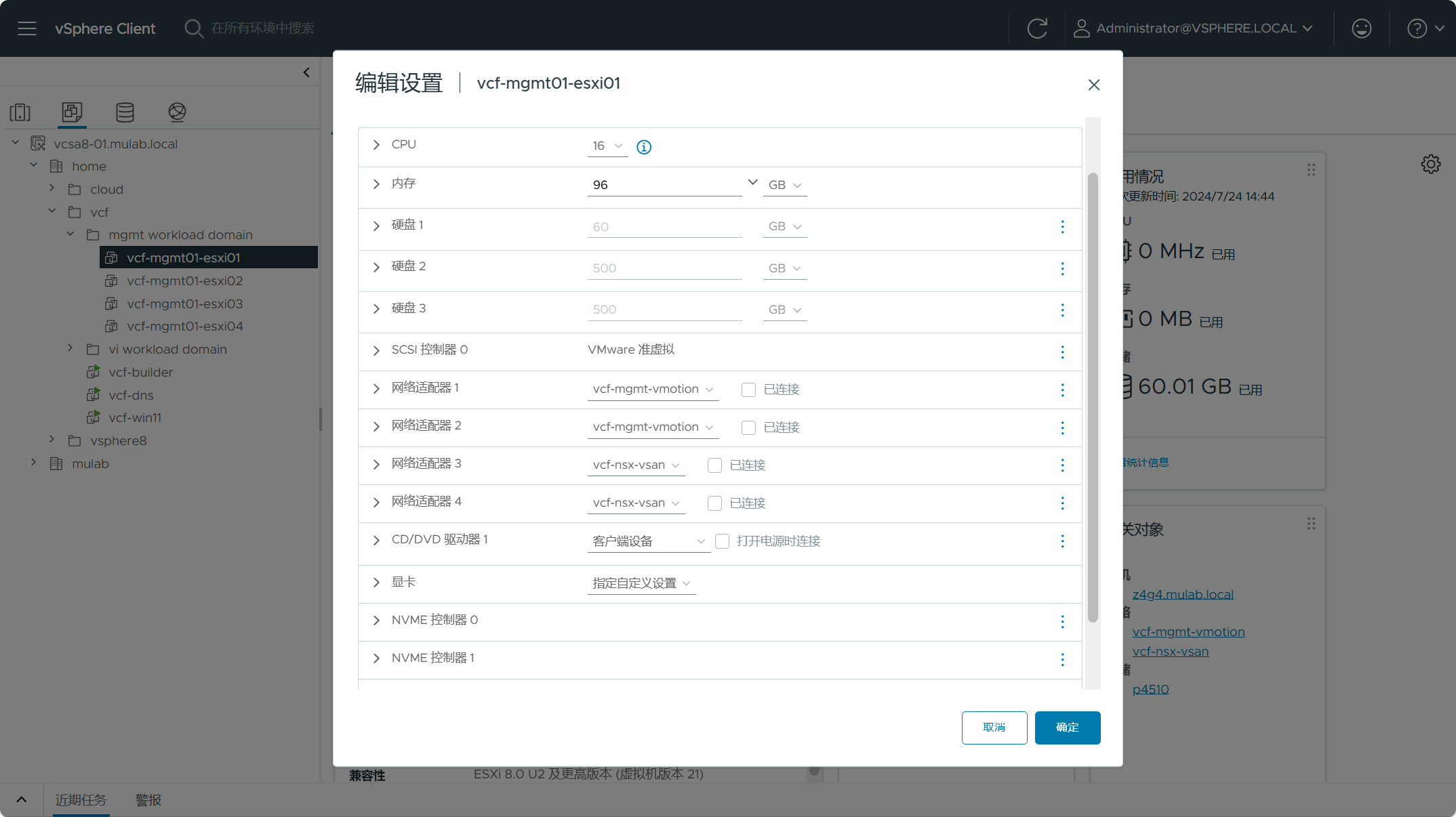Open actions menu for 网络适配器 3
The height and width of the screenshot is (817, 1456).
[1062, 465]
